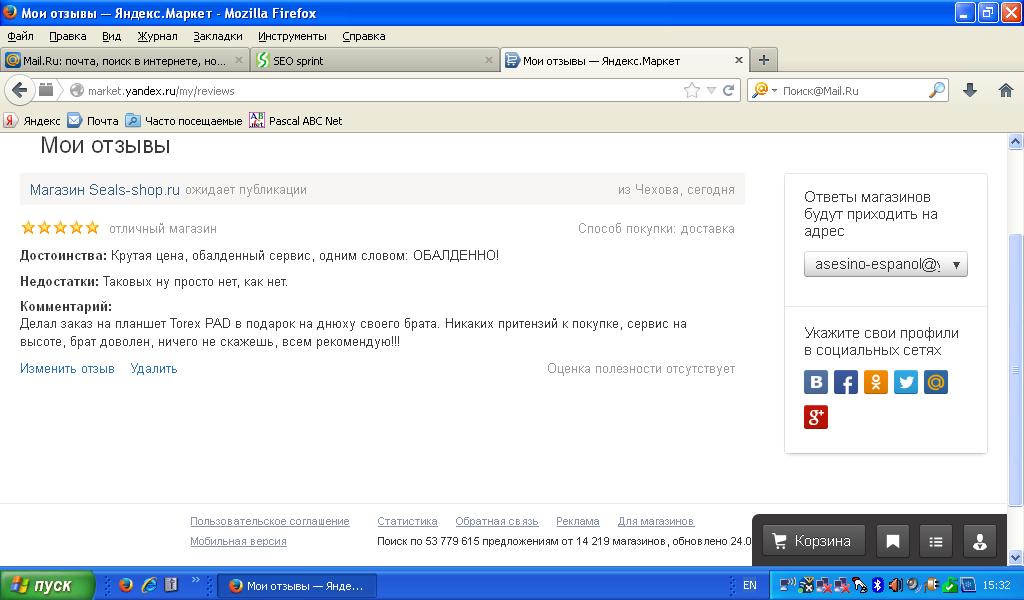Screen dimensions: 1024x600
Task: Click the scrollbar up arrow
Action: 1015,141
